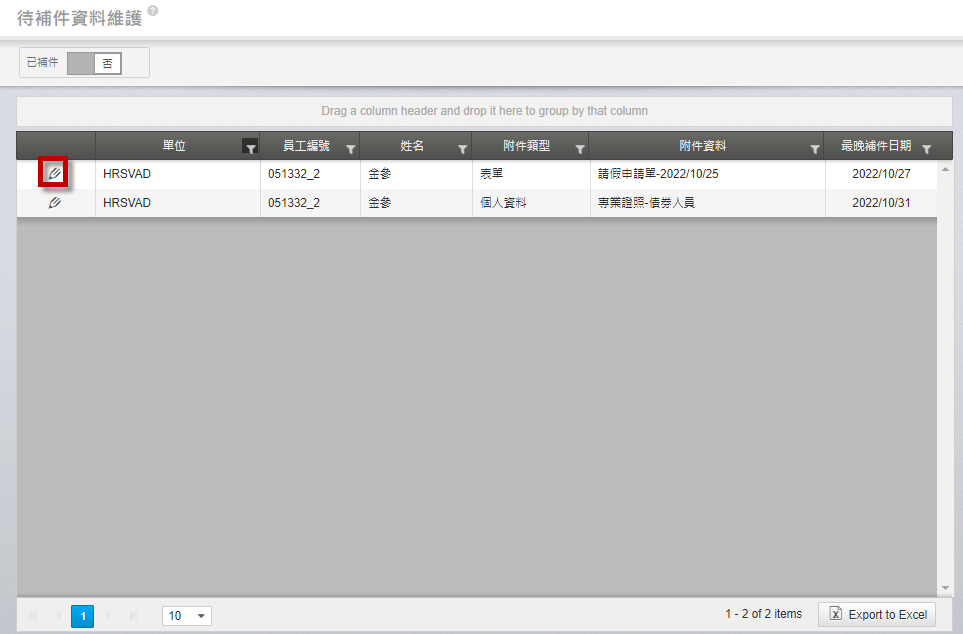Open filter for 員工編號 column
The height and width of the screenshot is (634, 963).
pyautogui.click(x=350, y=148)
